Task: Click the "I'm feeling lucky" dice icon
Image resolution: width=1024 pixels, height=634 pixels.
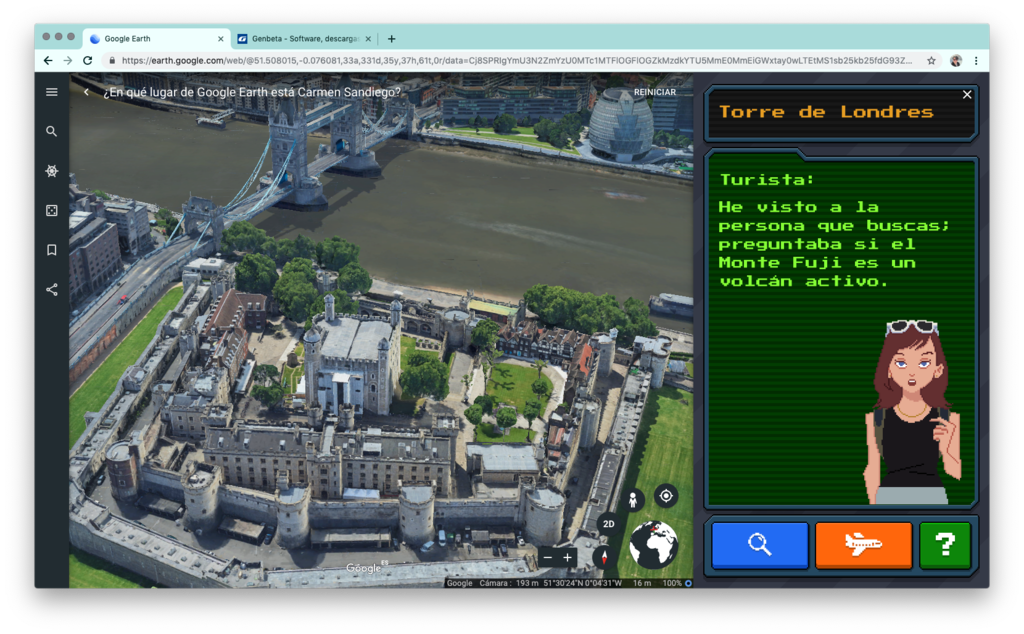Action: pyautogui.click(x=51, y=211)
